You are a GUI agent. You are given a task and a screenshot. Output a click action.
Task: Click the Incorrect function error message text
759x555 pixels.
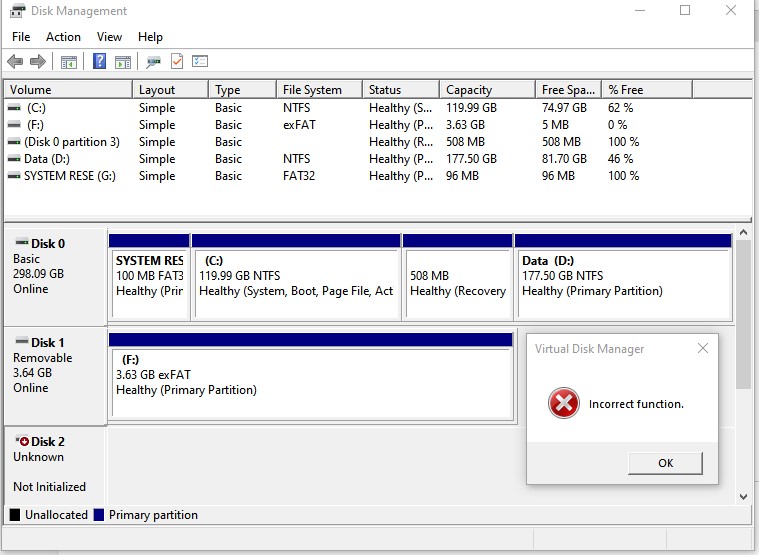click(x=636, y=404)
